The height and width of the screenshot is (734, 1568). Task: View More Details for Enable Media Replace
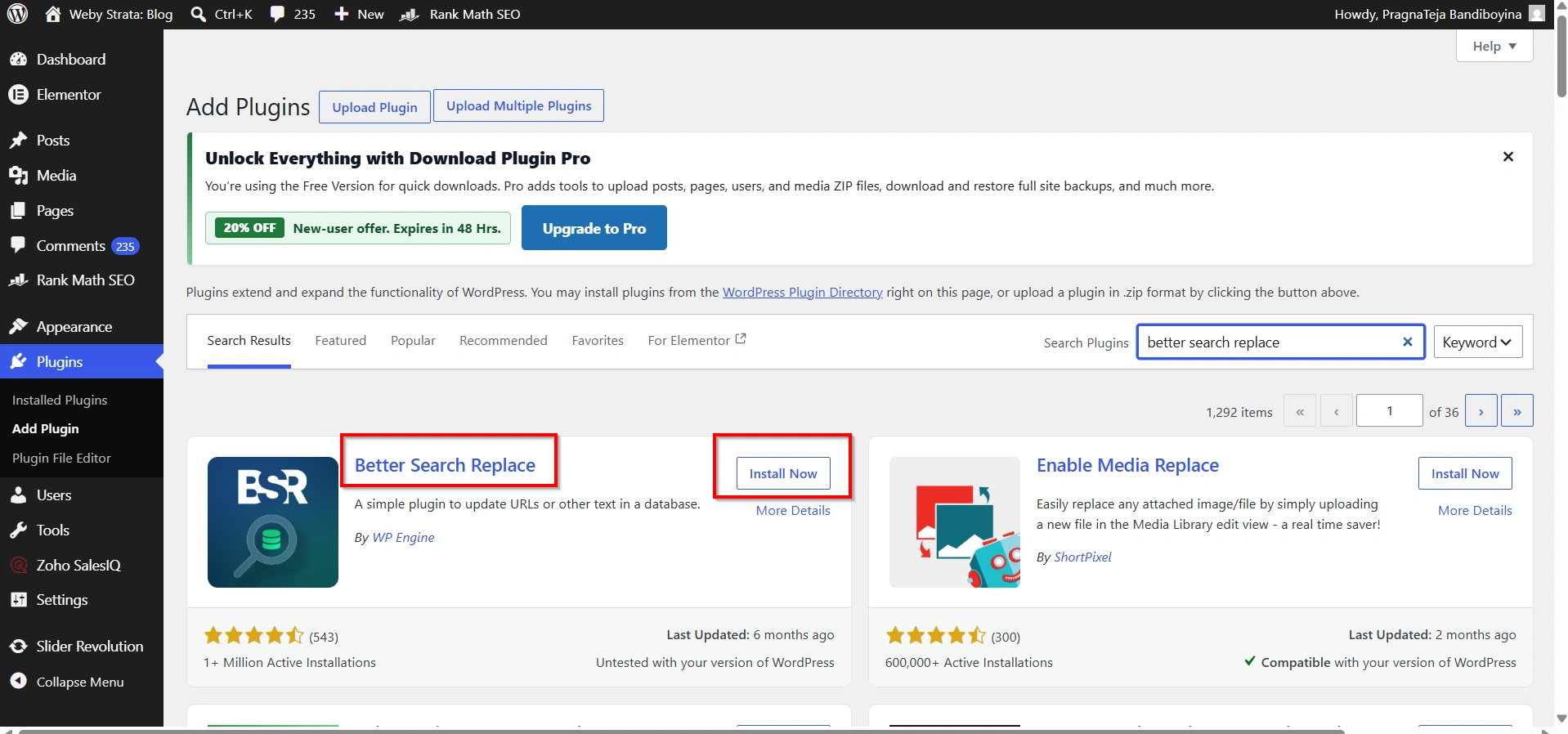pyautogui.click(x=1475, y=510)
